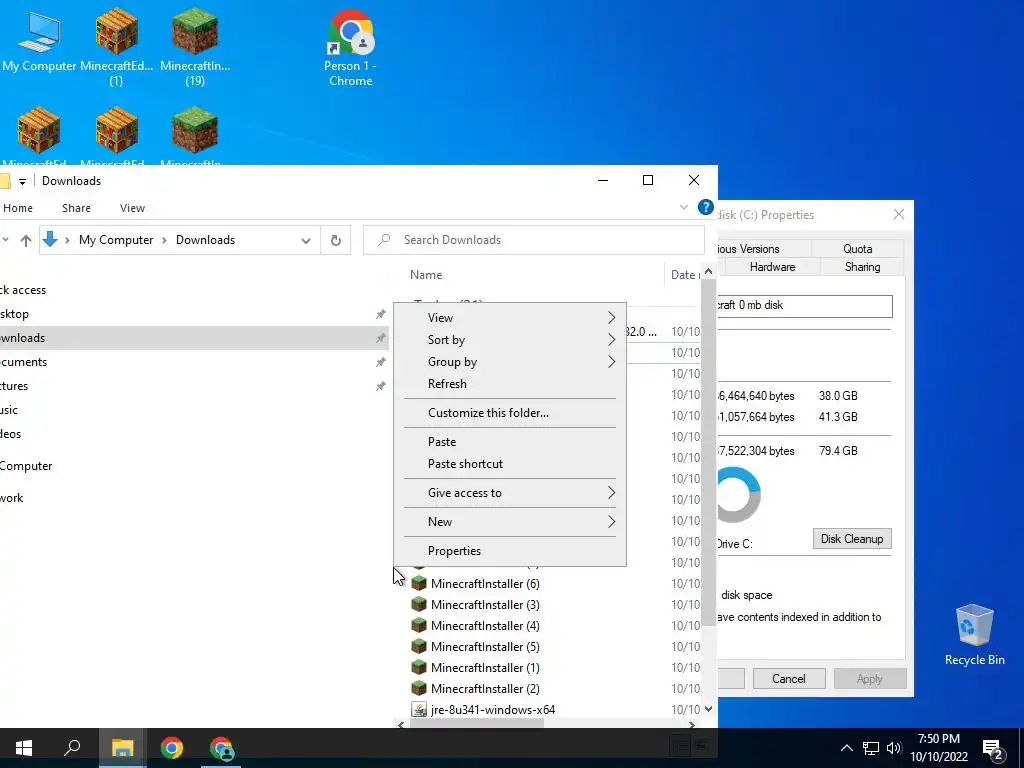Click Apply in Properties dialog
The width and height of the screenshot is (1024, 768).
(869, 679)
